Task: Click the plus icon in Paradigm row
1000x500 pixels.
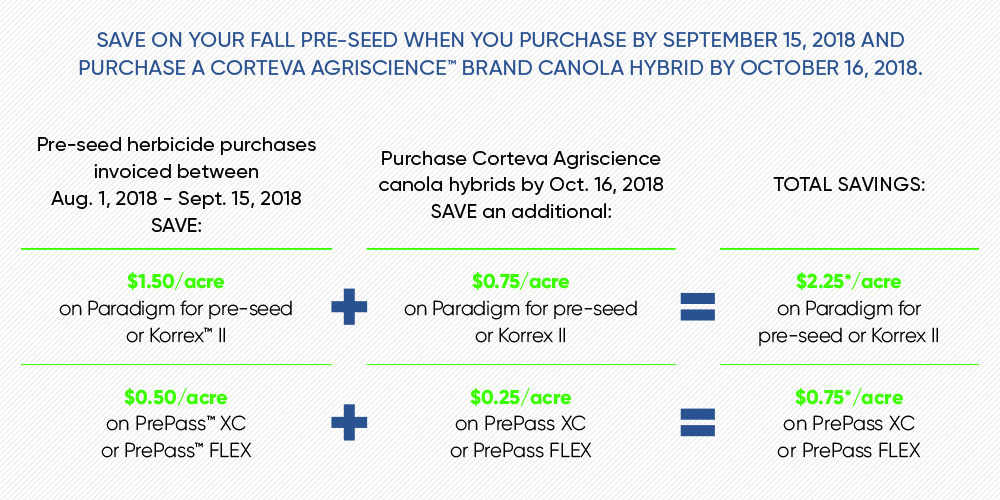Action: tap(349, 307)
